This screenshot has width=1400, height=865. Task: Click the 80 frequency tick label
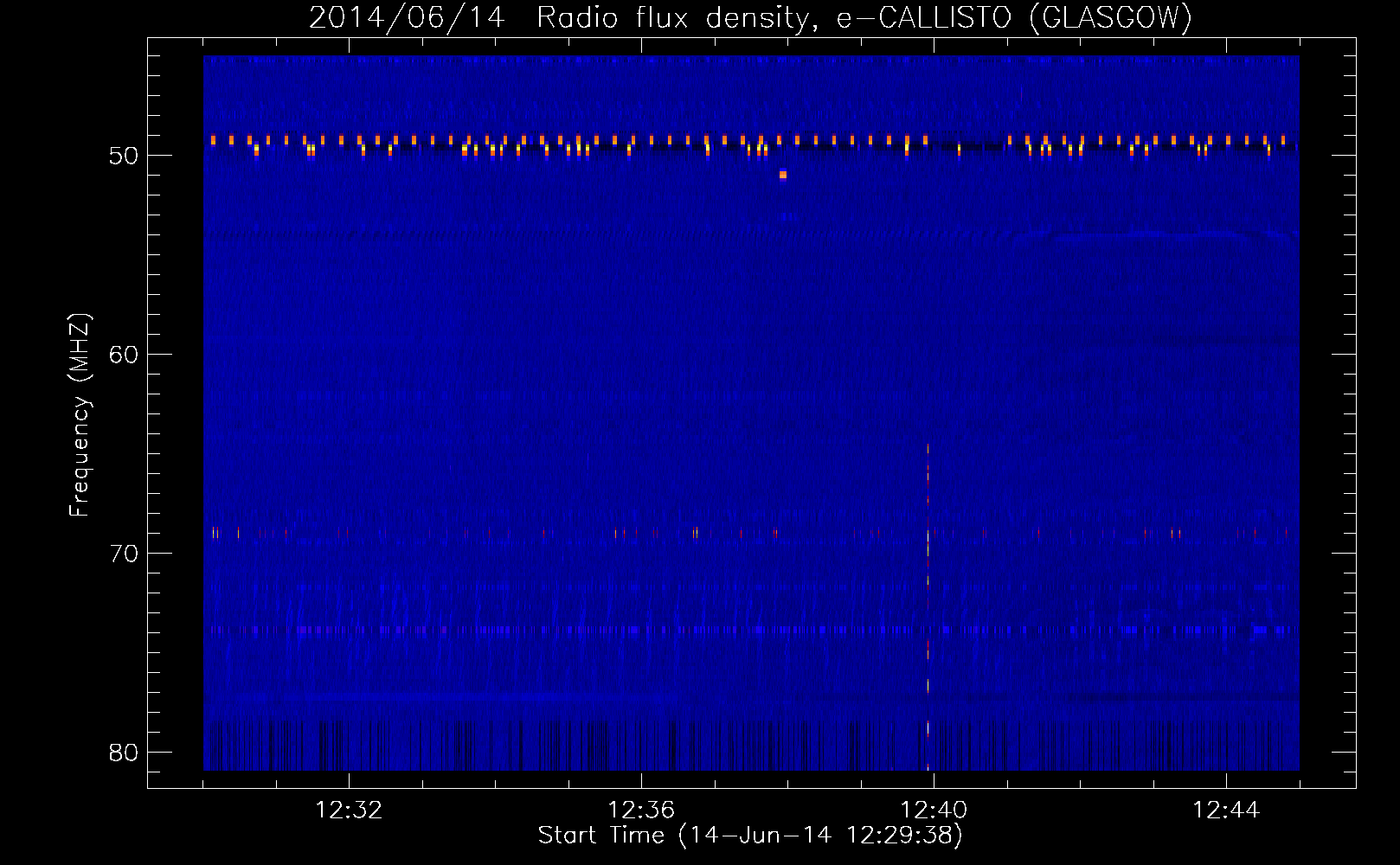(x=124, y=753)
